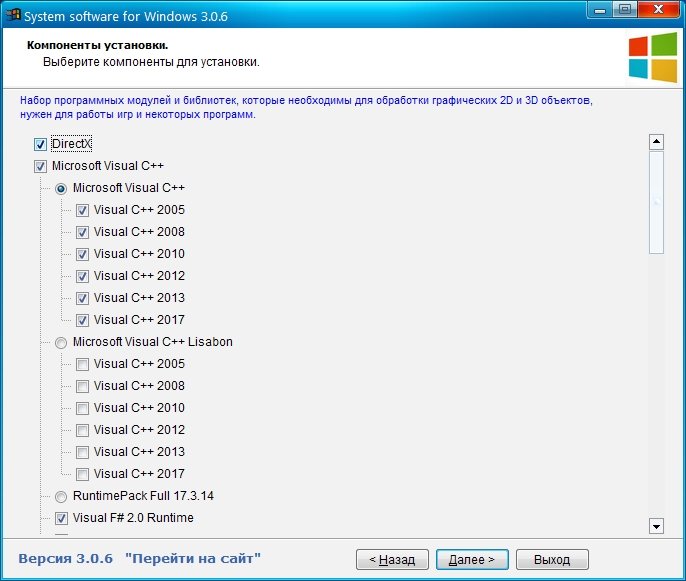Image resolution: width=686 pixels, height=581 pixels.
Task: Maximize the installer window
Action: pyautogui.click(x=625, y=9)
